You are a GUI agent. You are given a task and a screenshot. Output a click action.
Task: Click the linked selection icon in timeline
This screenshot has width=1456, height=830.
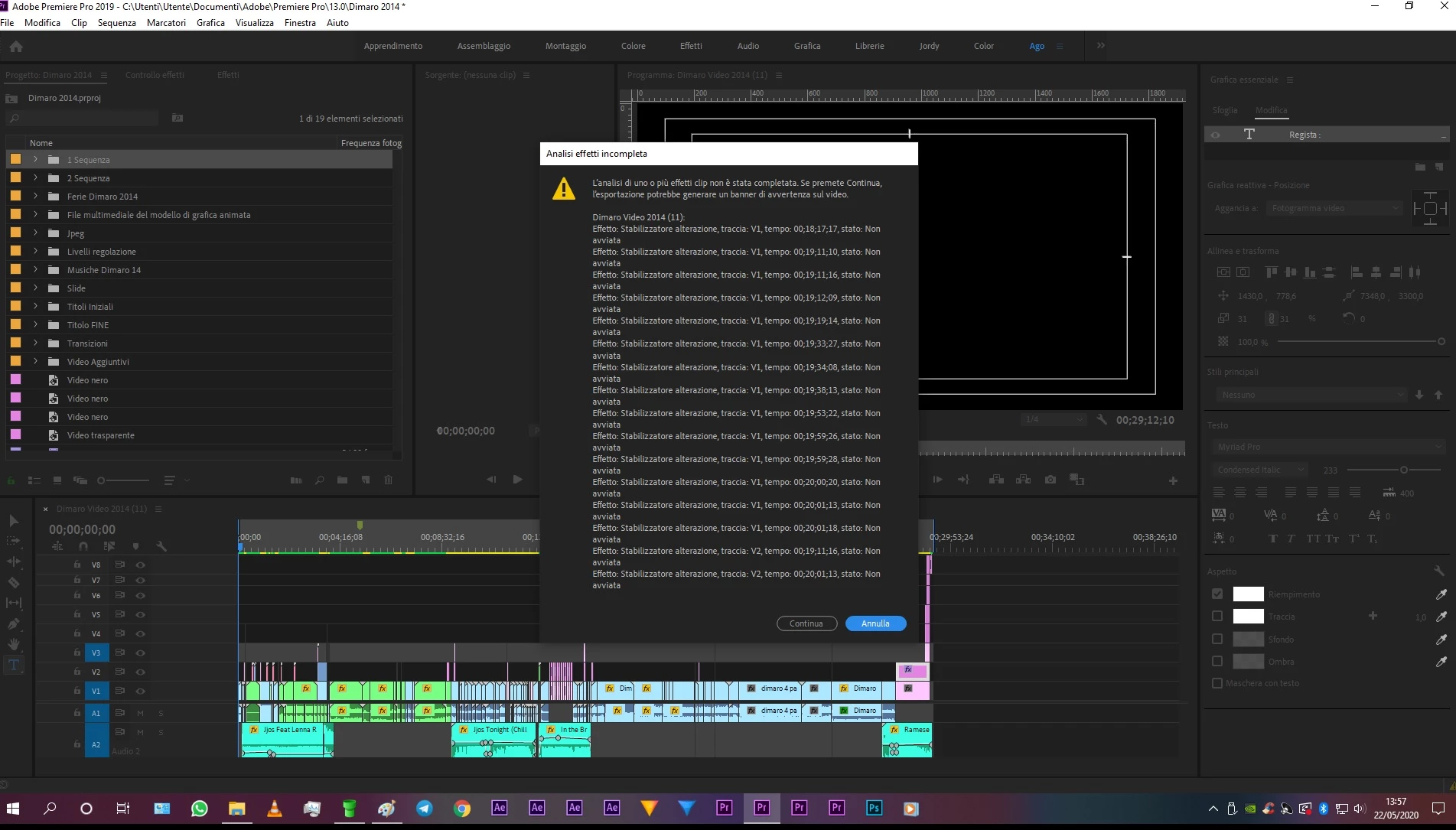point(109,546)
